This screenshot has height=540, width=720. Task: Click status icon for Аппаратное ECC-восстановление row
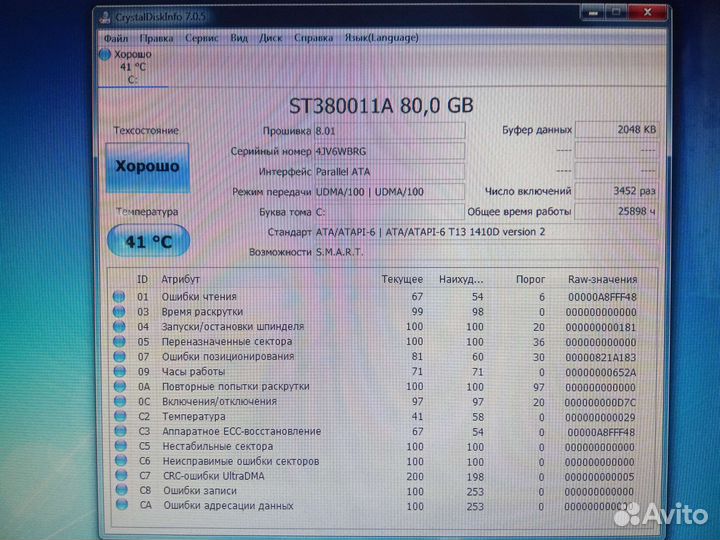tap(120, 431)
